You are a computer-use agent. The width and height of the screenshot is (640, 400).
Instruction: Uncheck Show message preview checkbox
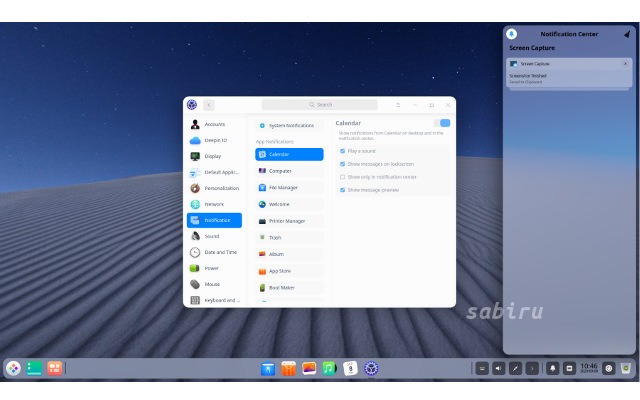click(x=342, y=190)
